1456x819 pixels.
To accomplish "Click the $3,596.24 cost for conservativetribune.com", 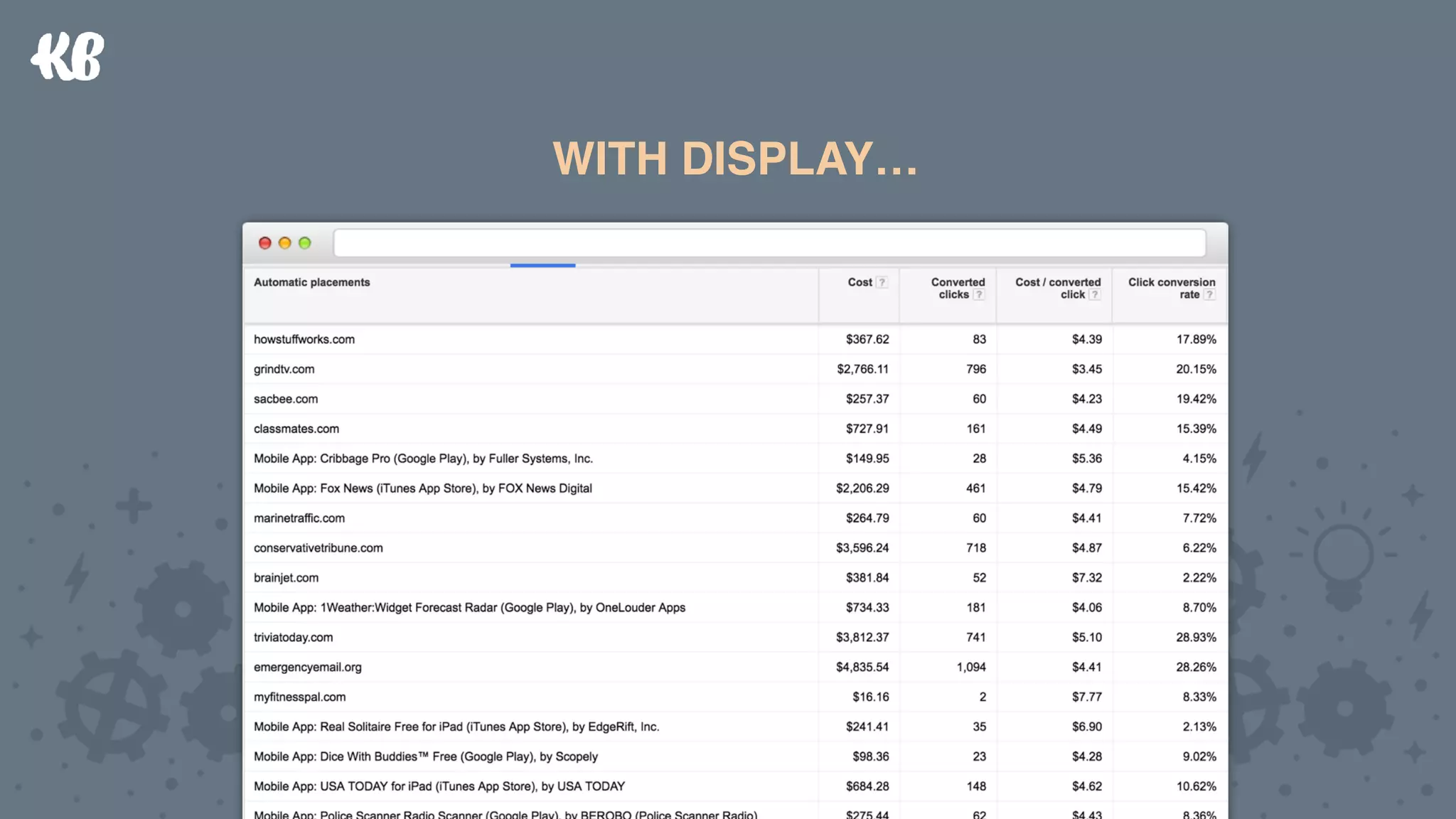I will (862, 548).
